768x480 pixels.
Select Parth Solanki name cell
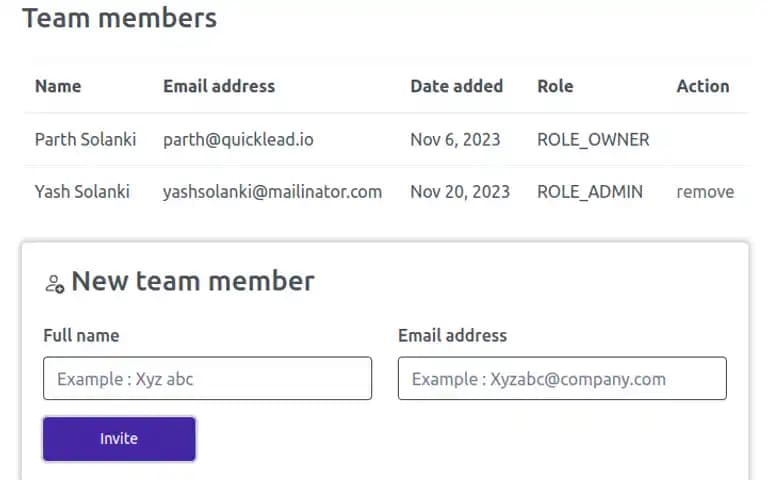[85, 140]
